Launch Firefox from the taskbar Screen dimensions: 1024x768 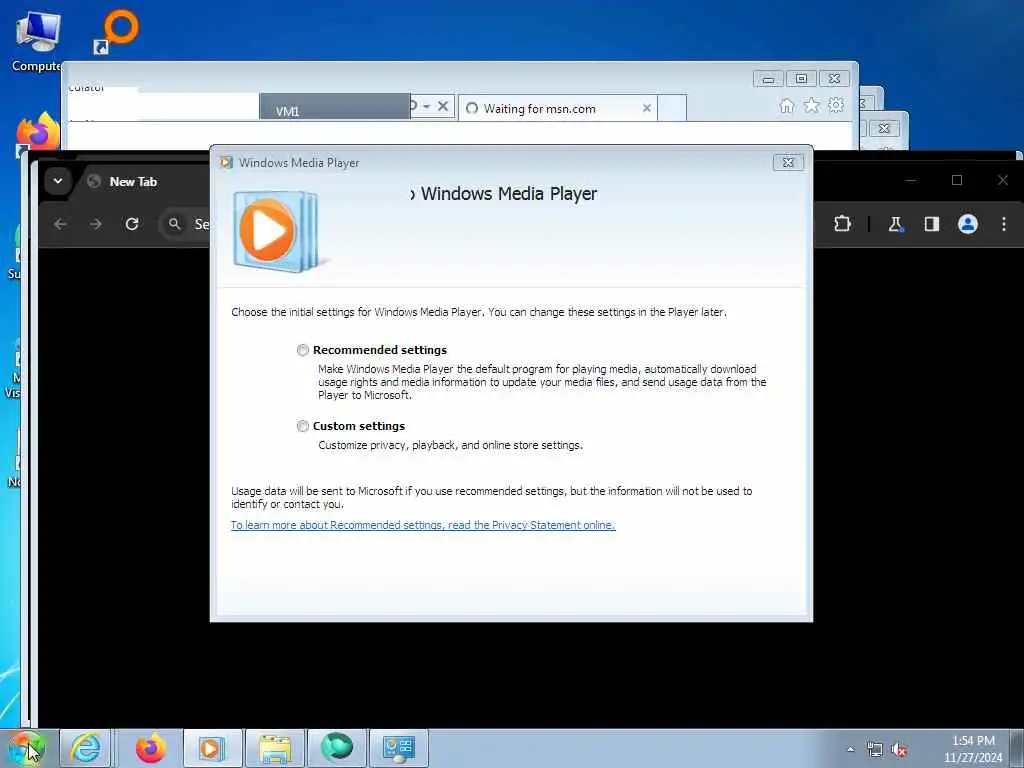[150, 748]
